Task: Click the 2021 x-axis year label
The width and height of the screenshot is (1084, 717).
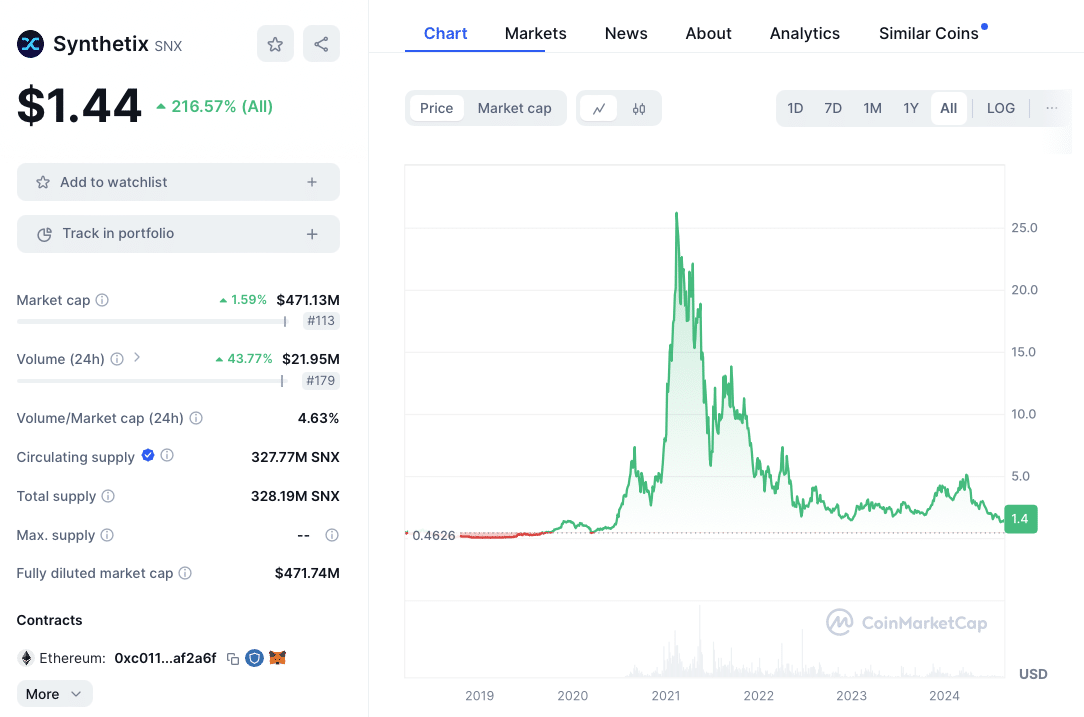Action: pyautogui.click(x=666, y=696)
